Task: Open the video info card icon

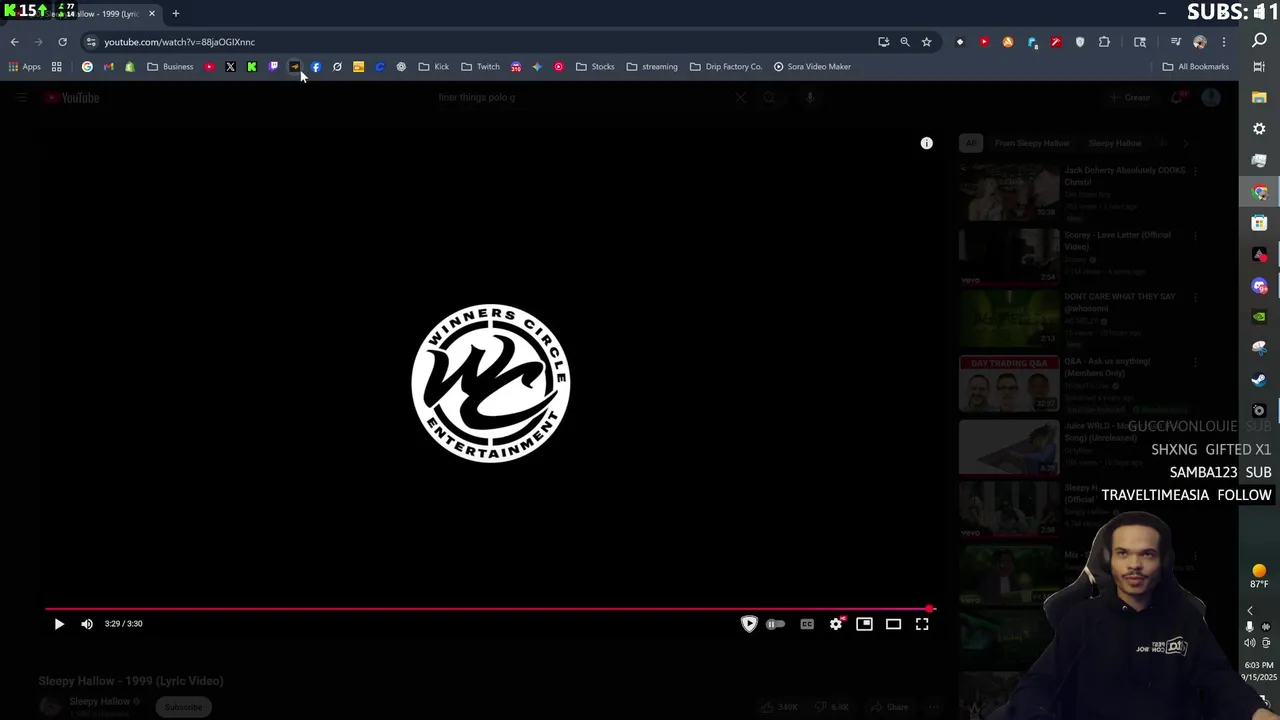Action: tap(927, 143)
